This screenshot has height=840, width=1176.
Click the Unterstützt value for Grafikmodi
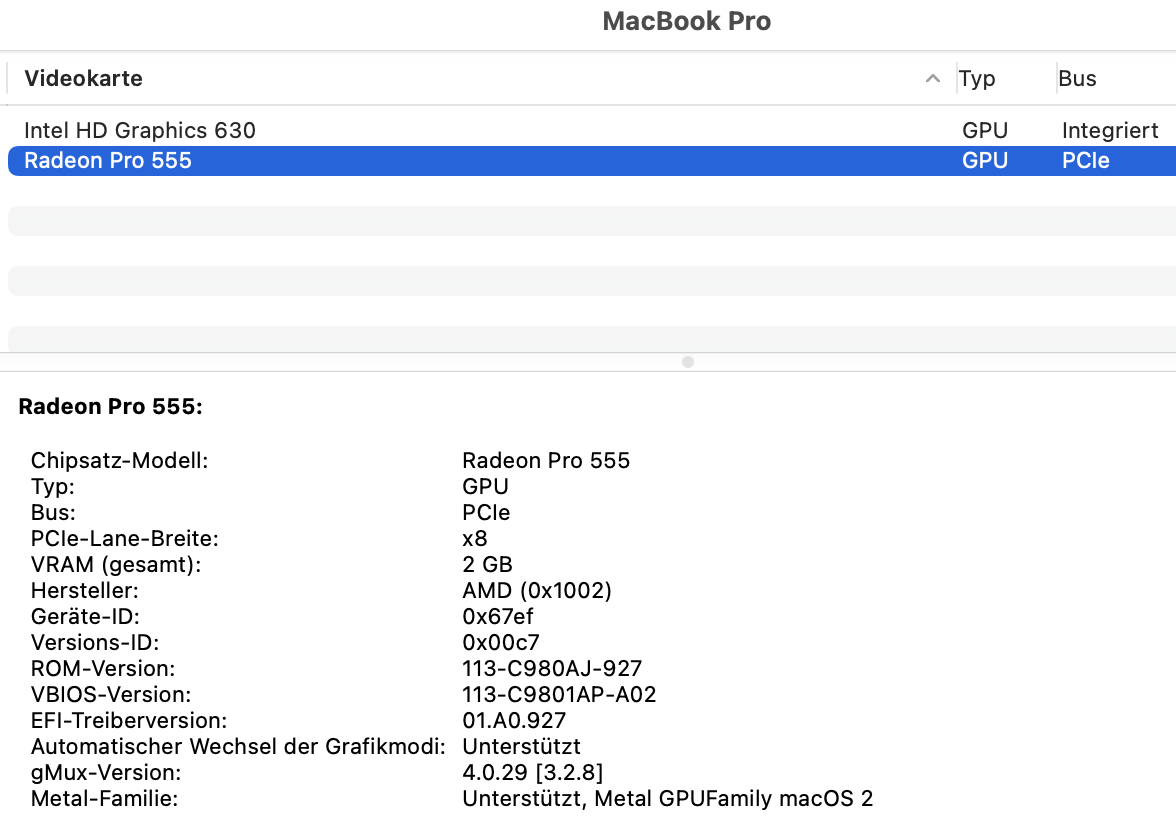point(521,747)
